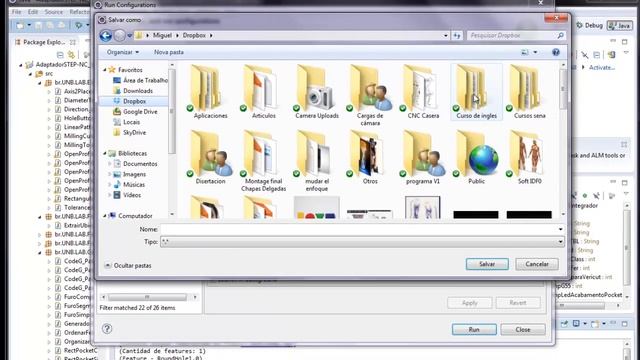Screen dimensions: 640x360
Task: Change the view mode icon
Action: click(525, 52)
